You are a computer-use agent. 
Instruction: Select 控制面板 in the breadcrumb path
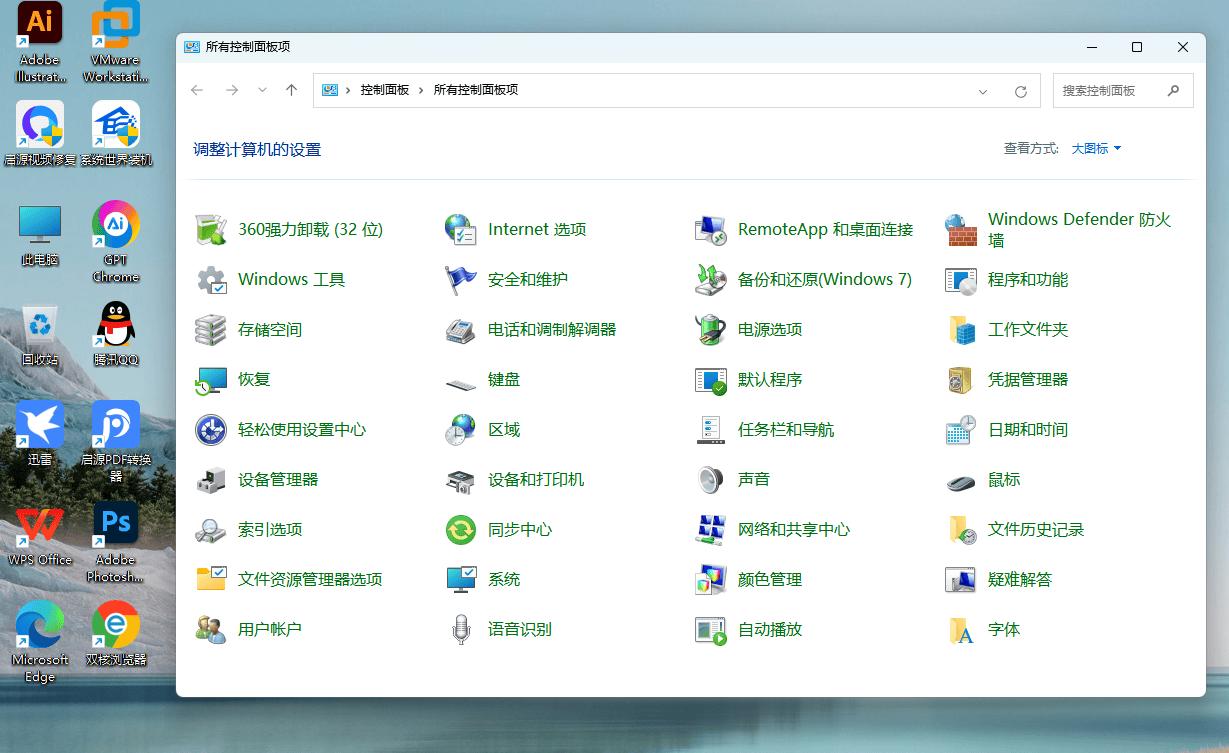[x=386, y=89]
